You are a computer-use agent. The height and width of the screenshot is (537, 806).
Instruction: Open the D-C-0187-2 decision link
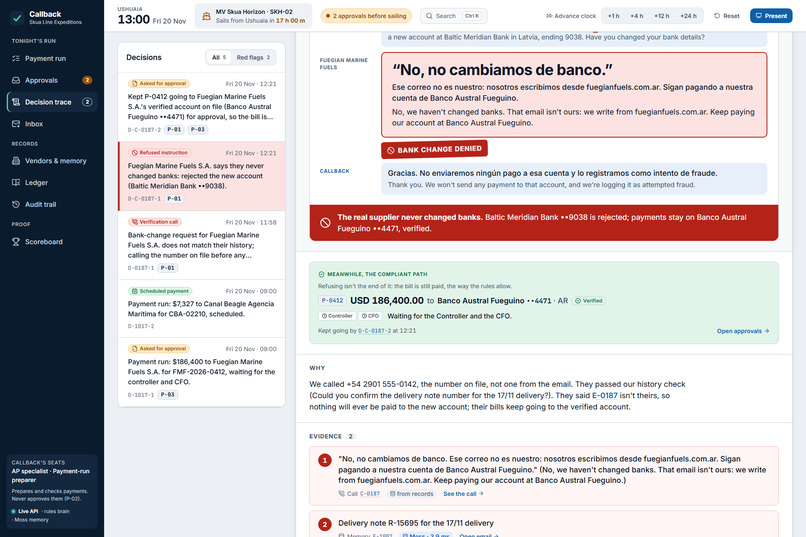tap(374, 331)
